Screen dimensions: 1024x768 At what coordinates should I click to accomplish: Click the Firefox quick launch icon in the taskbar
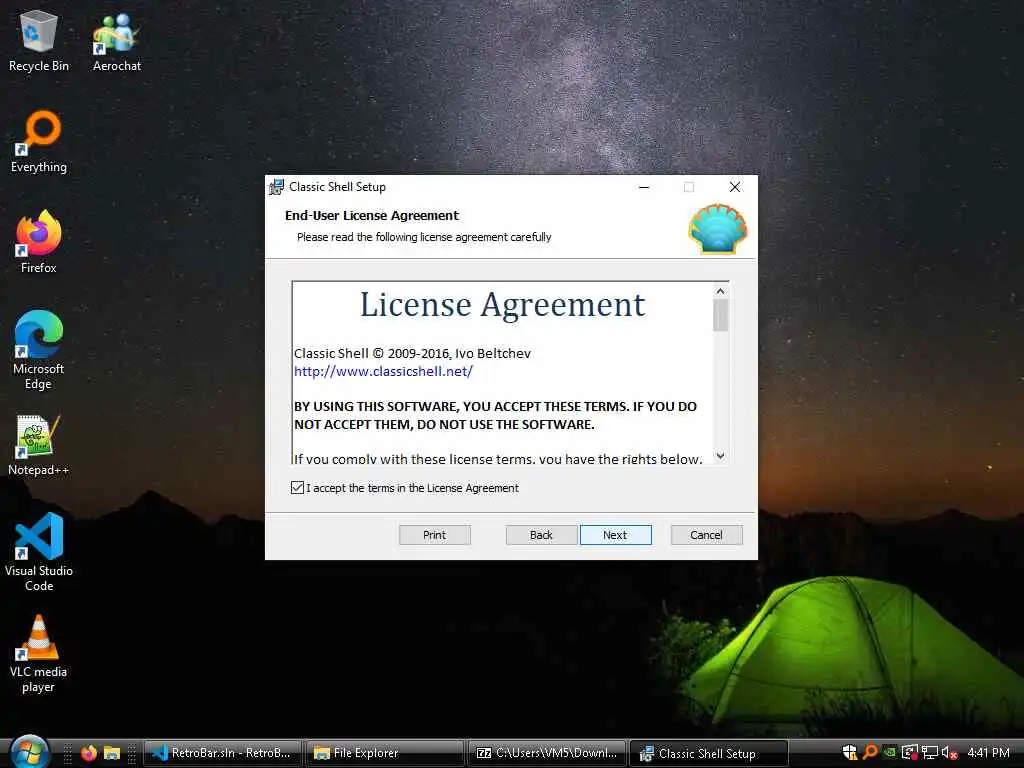[x=89, y=753]
